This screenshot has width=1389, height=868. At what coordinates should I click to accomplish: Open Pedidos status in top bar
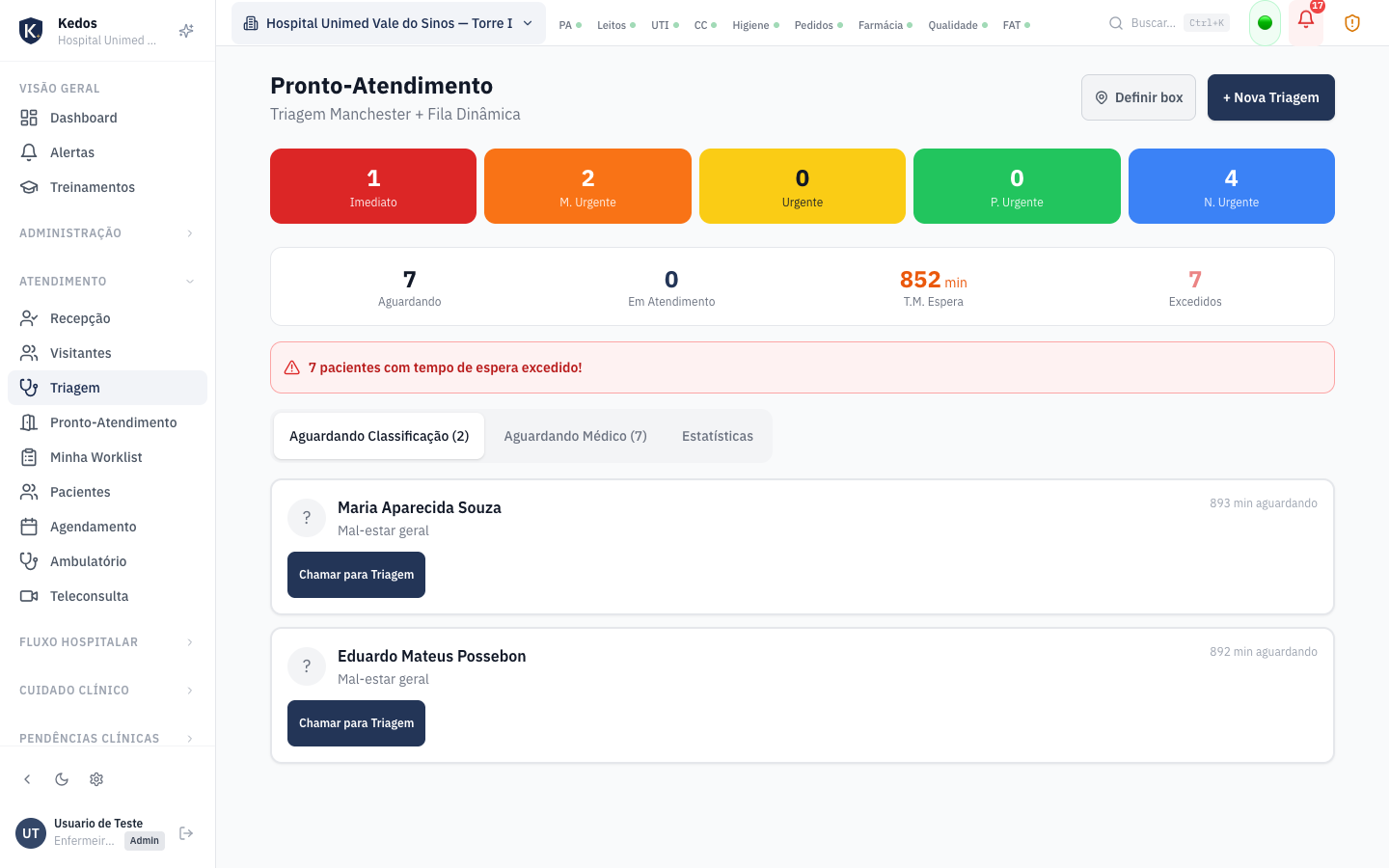pyautogui.click(x=819, y=25)
